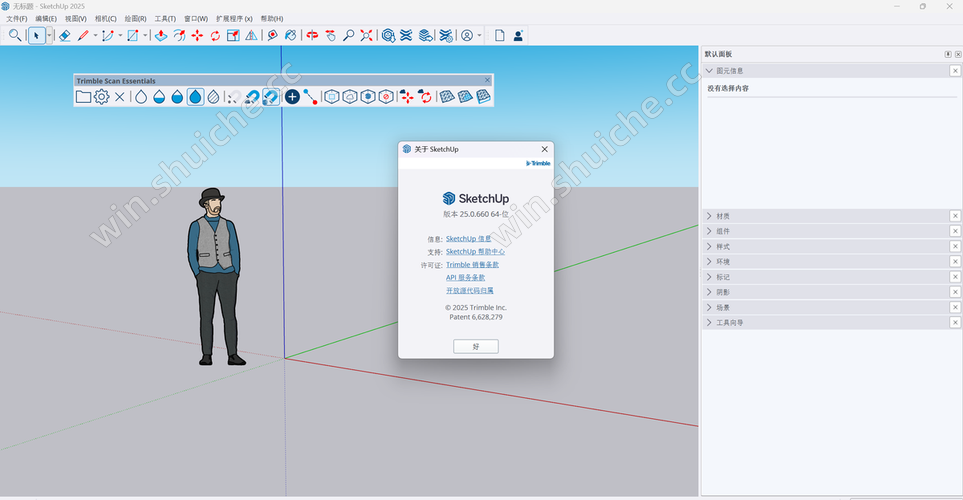The width and height of the screenshot is (963, 500).
Task: Open Scan Essentials gear settings
Action: point(101,97)
